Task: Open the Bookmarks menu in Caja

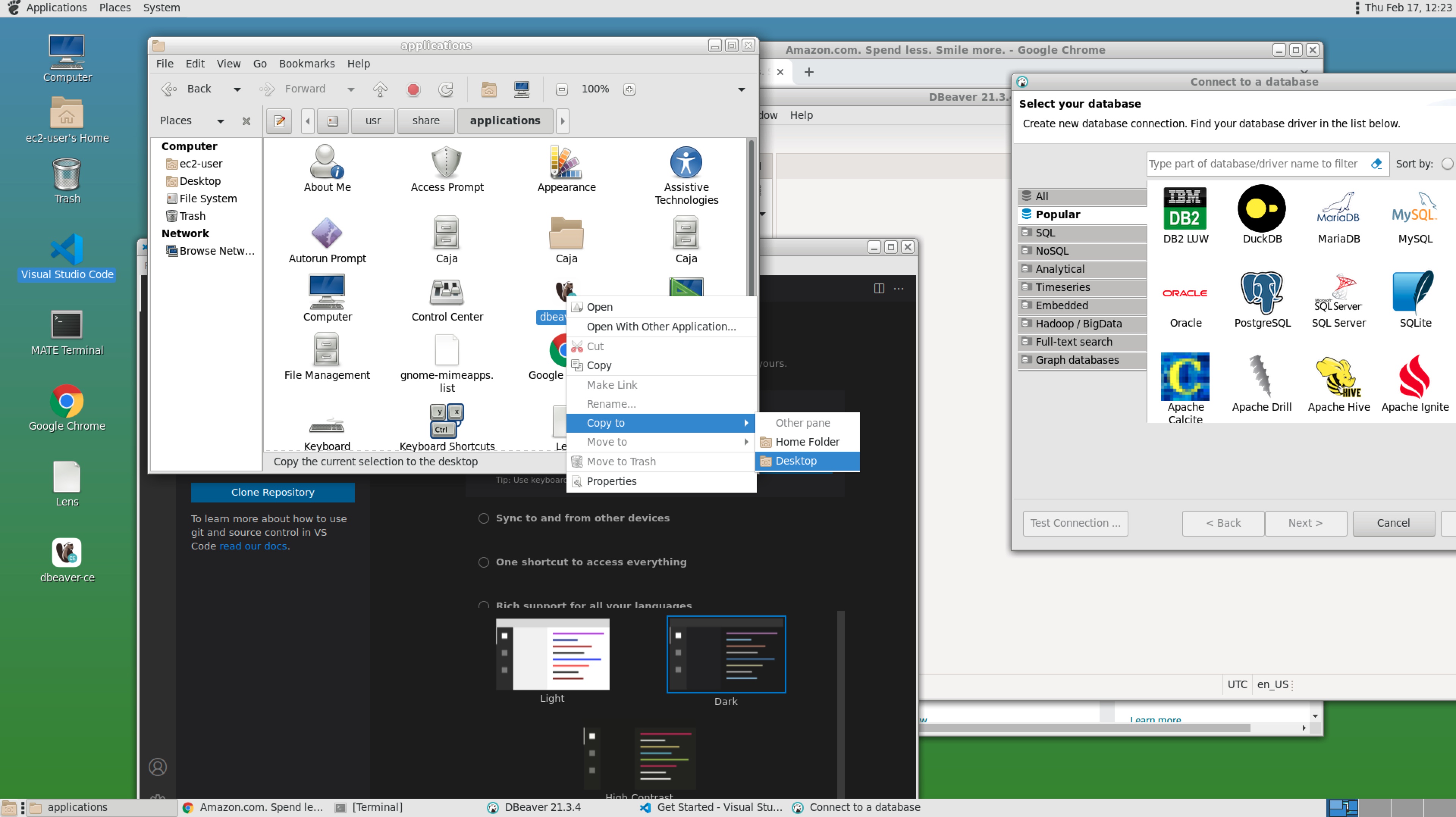Action: [306, 63]
